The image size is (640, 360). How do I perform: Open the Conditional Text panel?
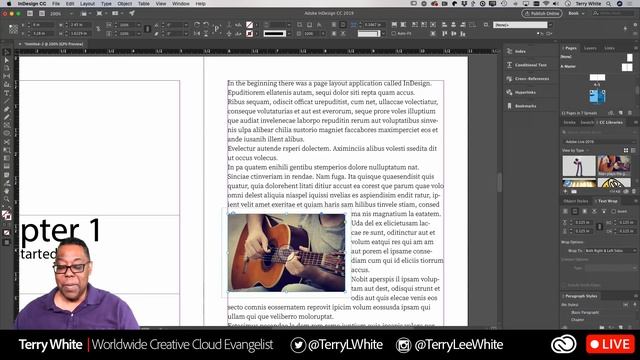tap(531, 65)
